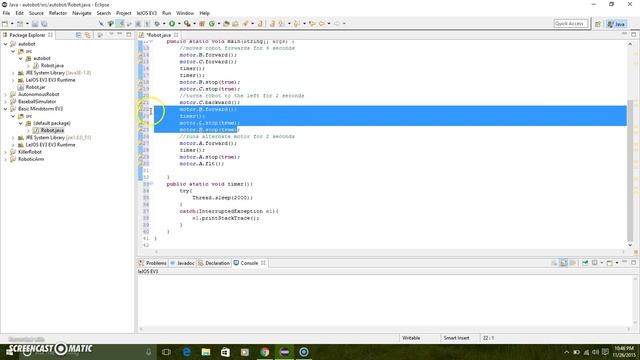Open the leJOS EV3 menu

147,13
